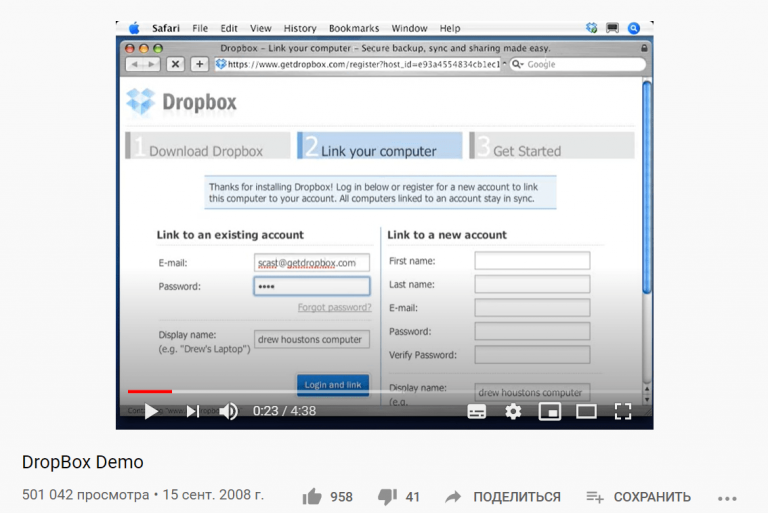The height and width of the screenshot is (513, 768).
Task: Click new account Display name field
Action: click(532, 392)
